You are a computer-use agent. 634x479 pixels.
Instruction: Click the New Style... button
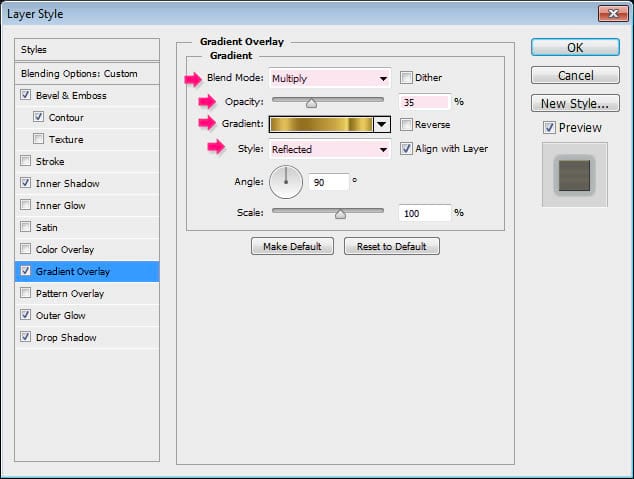click(575, 103)
